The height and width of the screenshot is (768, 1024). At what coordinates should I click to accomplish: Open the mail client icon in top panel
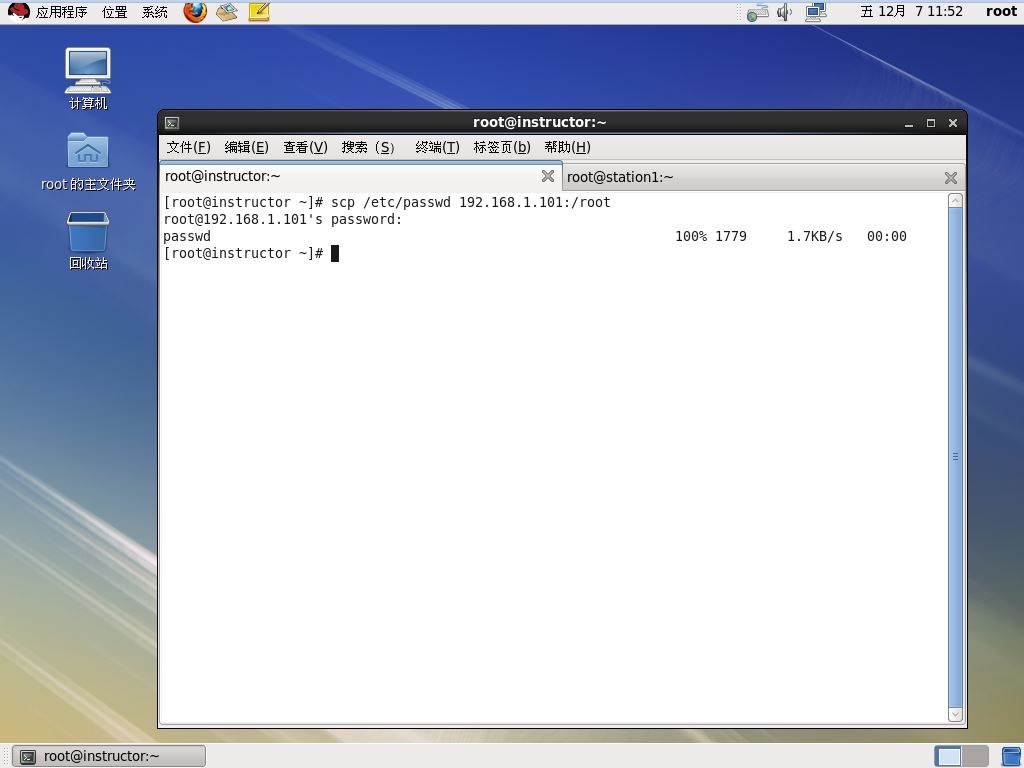pos(227,11)
